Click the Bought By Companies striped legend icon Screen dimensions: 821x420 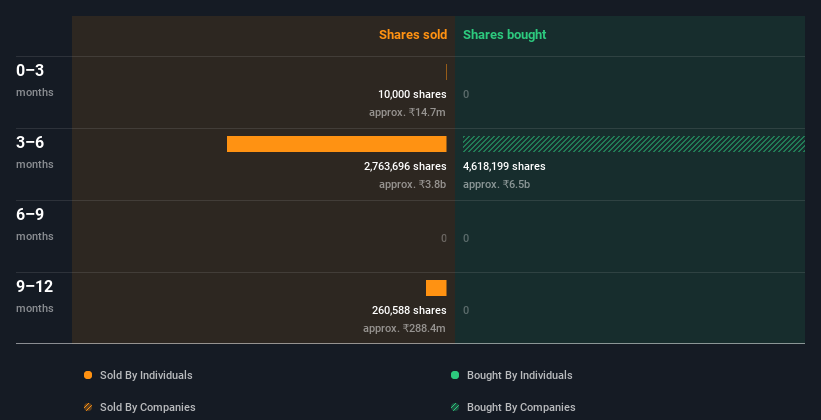point(455,407)
